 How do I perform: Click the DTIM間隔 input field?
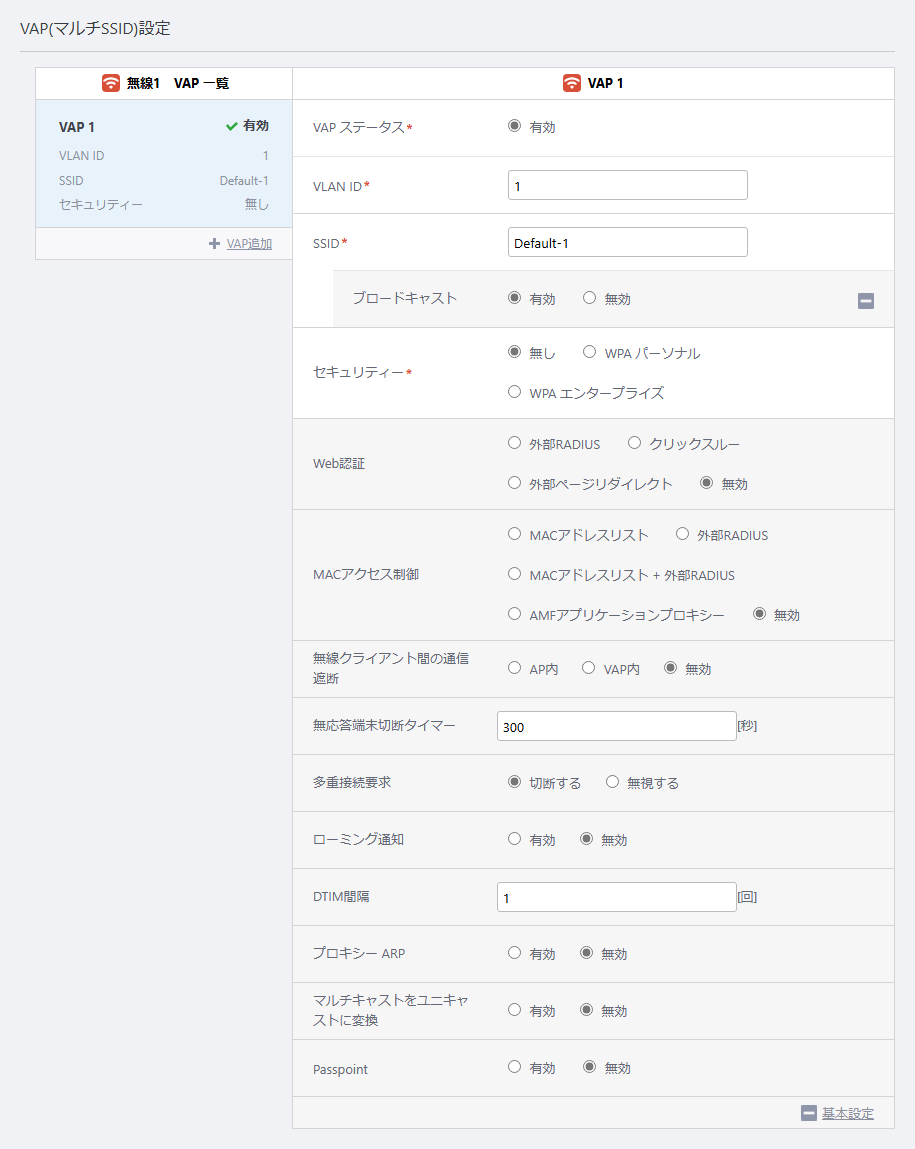click(617, 897)
